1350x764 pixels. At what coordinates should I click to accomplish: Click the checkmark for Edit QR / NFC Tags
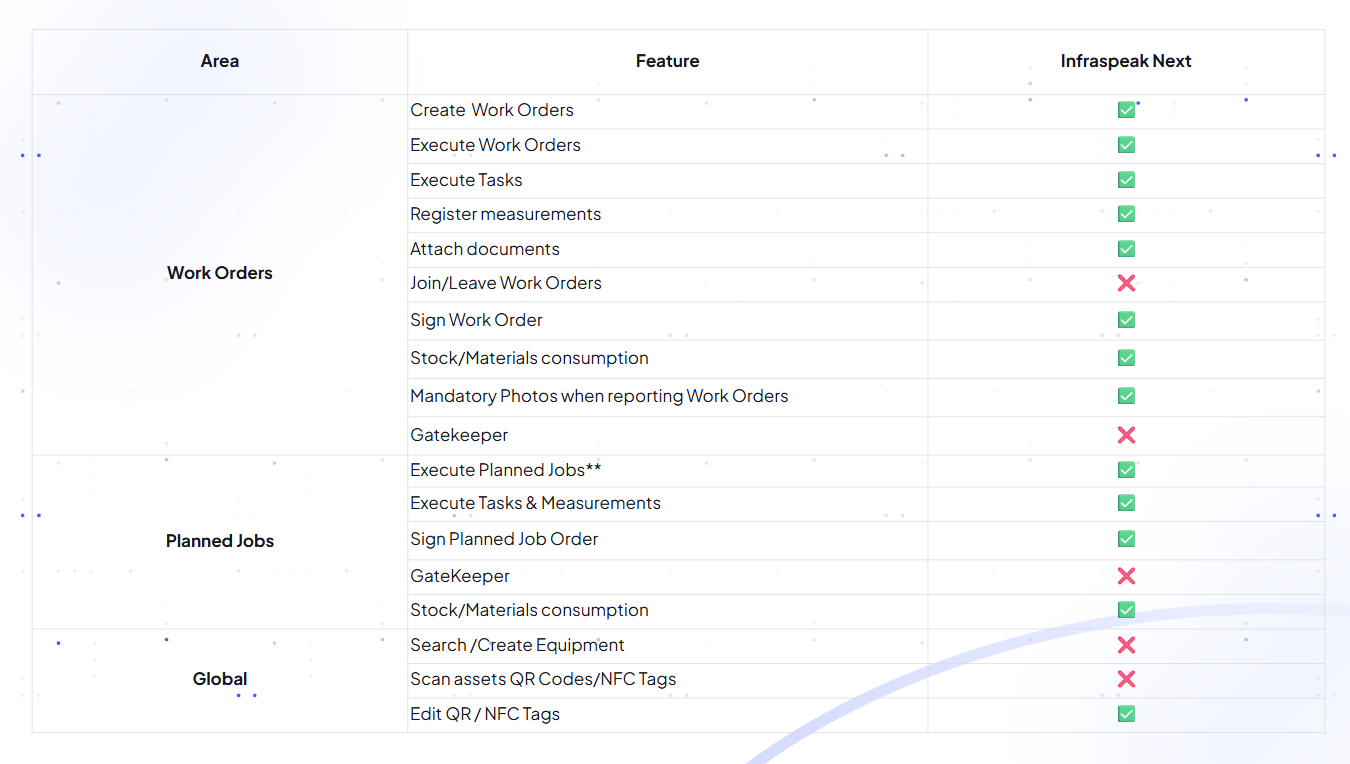[x=1126, y=714]
